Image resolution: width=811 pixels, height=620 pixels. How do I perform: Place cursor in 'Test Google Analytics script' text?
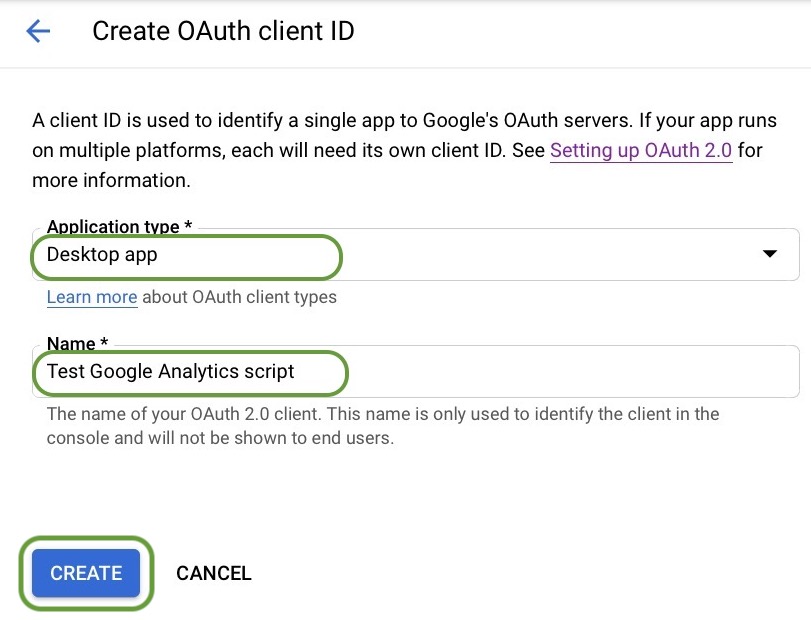(x=170, y=372)
